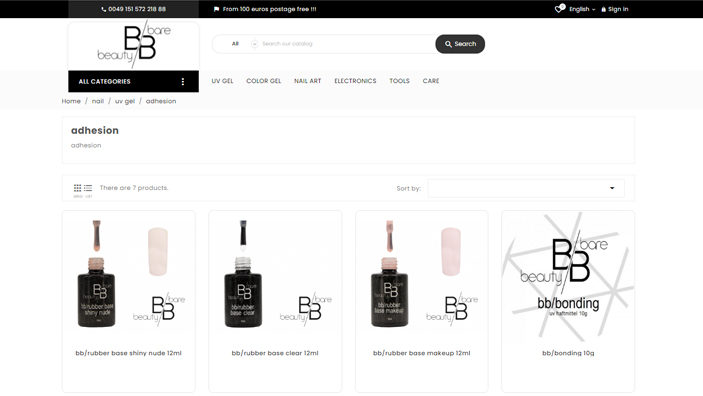The height and width of the screenshot is (396, 703).
Task: Click title bb/bonding 10g
Action: coord(568,353)
